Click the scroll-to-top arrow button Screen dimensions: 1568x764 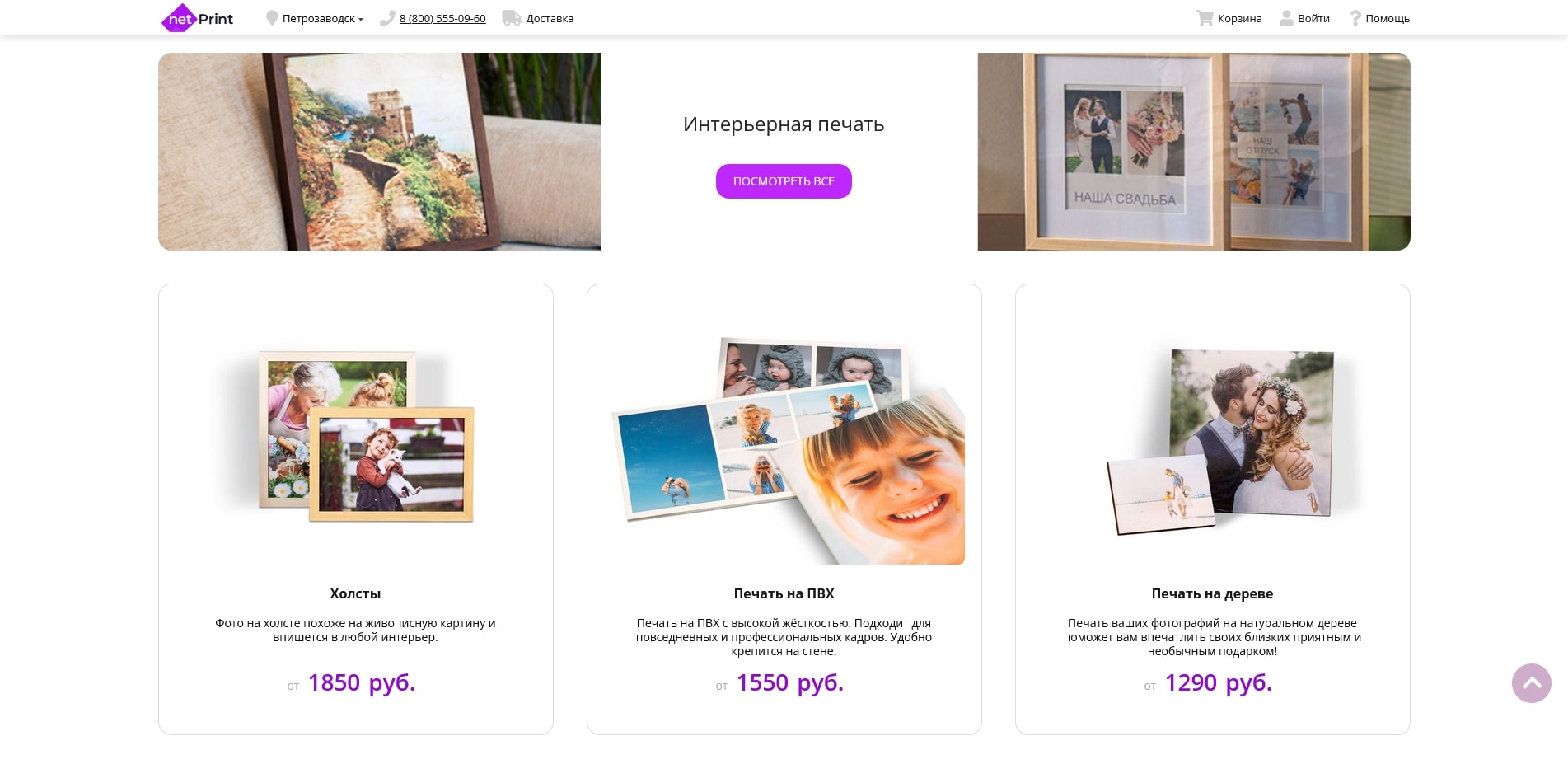coord(1532,683)
